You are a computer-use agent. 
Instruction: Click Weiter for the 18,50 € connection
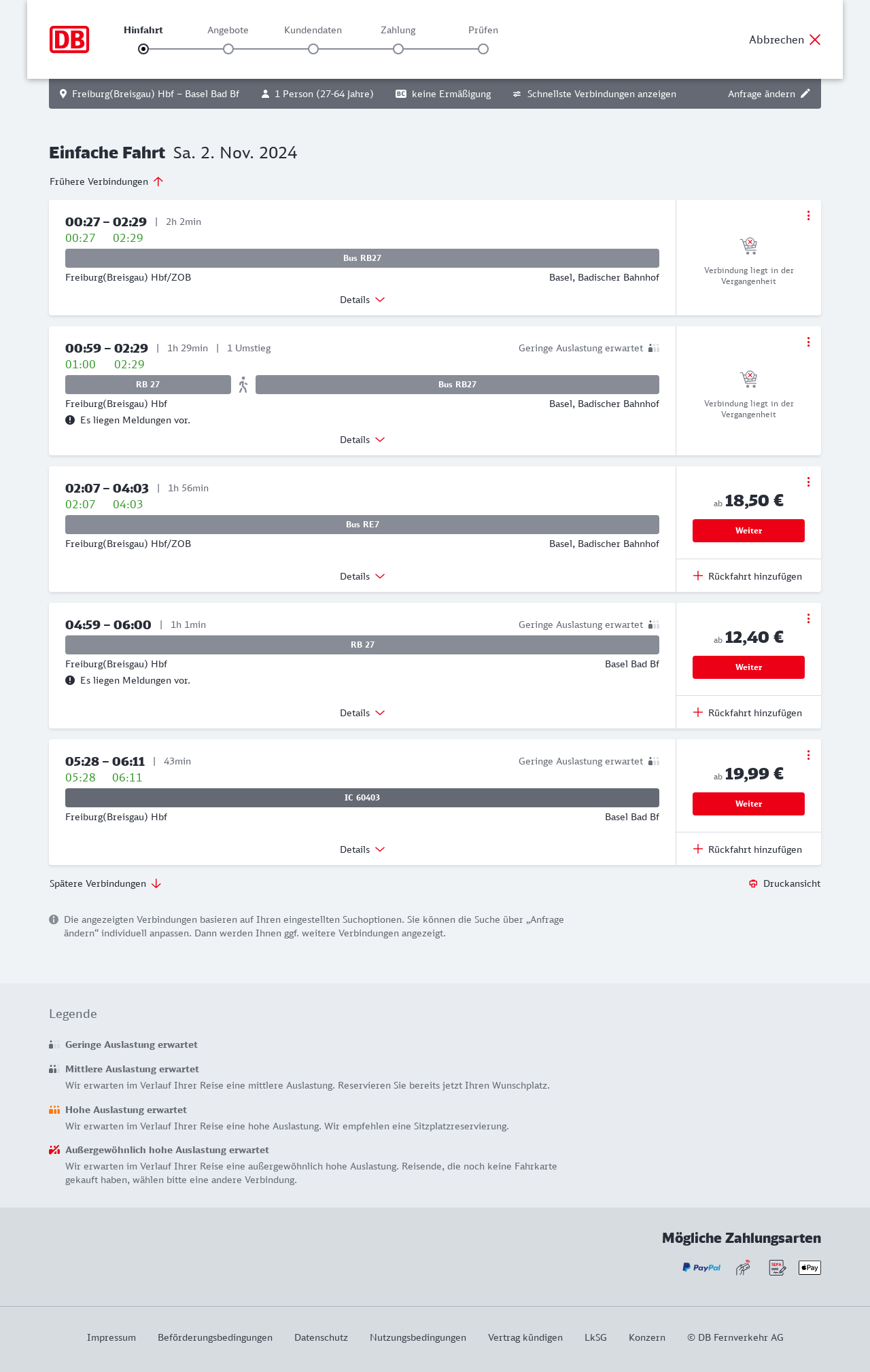click(748, 531)
